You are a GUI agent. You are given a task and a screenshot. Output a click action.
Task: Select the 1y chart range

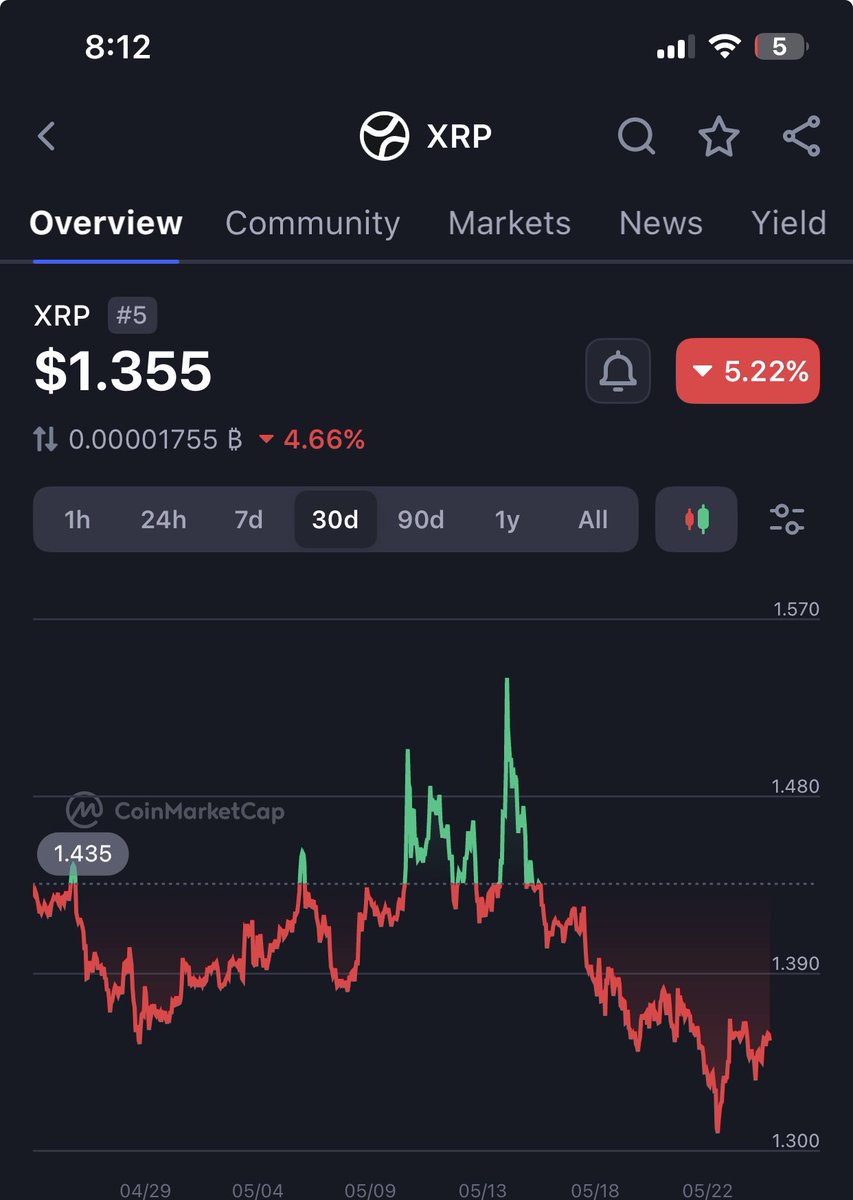[x=507, y=520]
